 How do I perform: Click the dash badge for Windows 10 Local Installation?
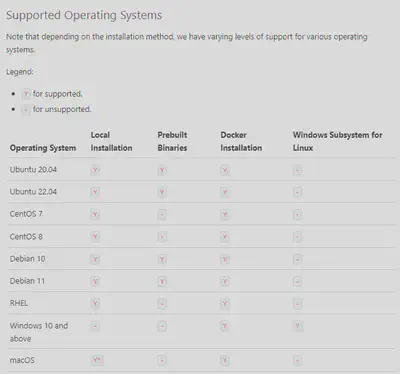click(95, 326)
